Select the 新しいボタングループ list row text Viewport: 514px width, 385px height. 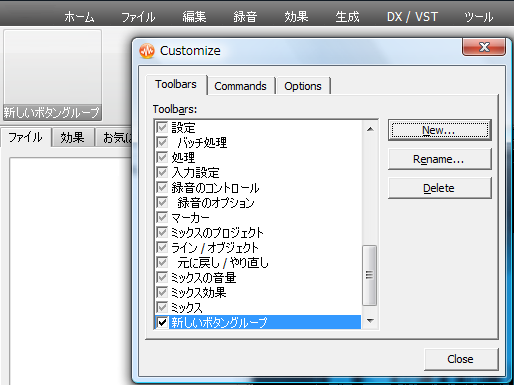click(219, 322)
